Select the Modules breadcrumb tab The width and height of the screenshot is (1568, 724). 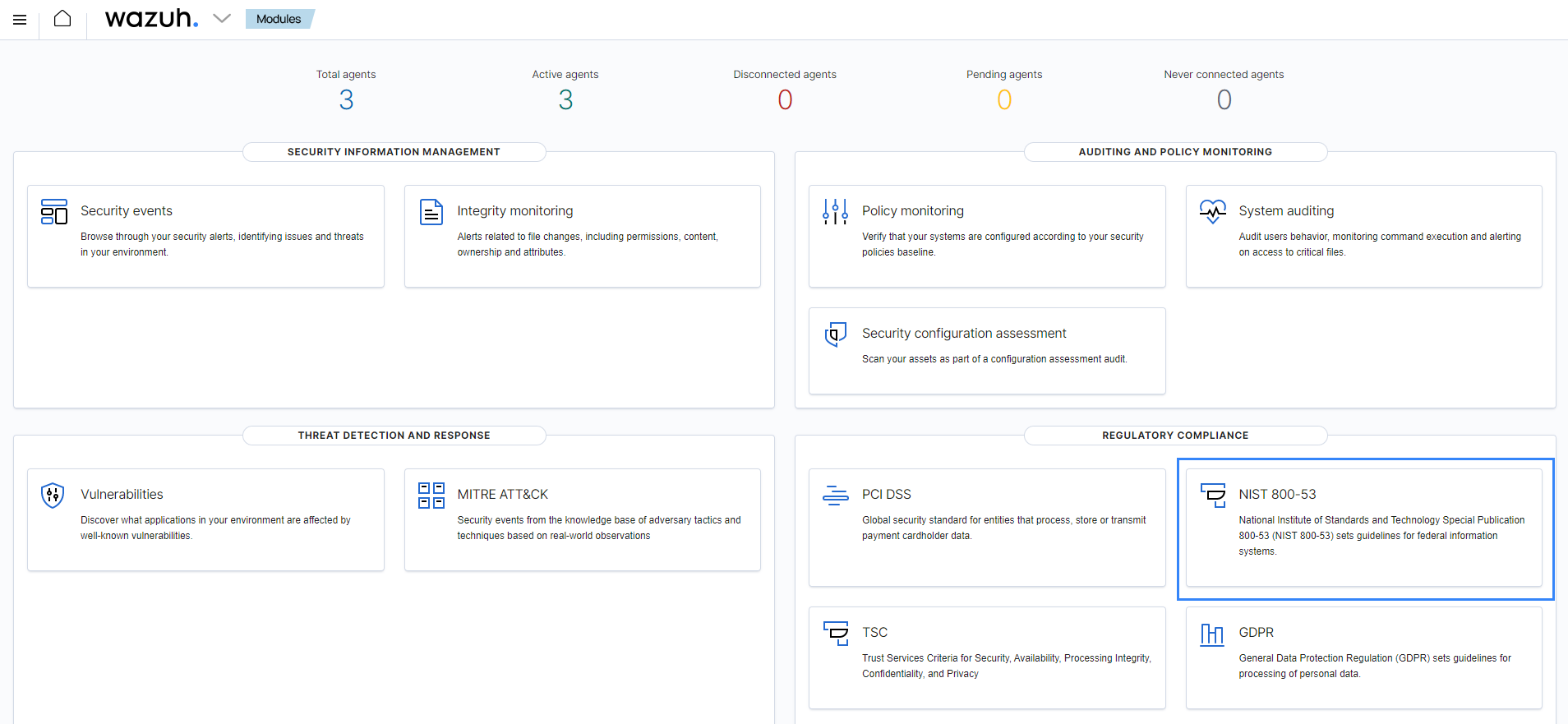pos(279,19)
